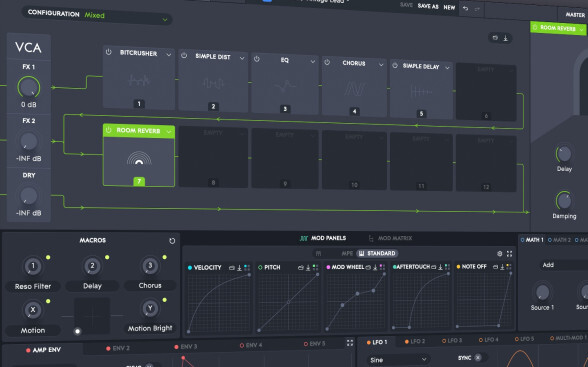Click Mod Wheel curve save icon
The width and height of the screenshot is (588, 367).
tap(375, 267)
